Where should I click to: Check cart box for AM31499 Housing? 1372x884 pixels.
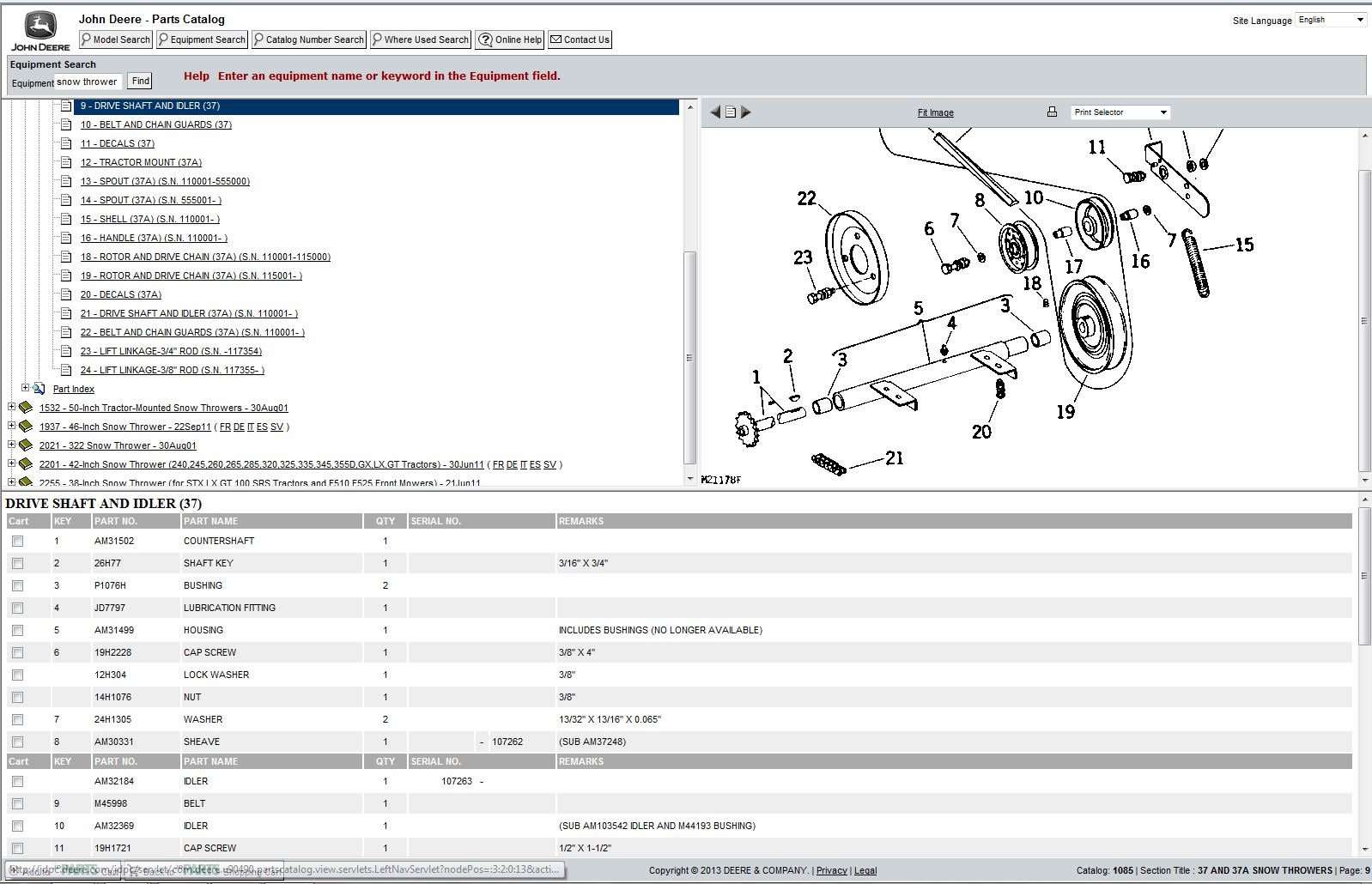pyautogui.click(x=17, y=631)
